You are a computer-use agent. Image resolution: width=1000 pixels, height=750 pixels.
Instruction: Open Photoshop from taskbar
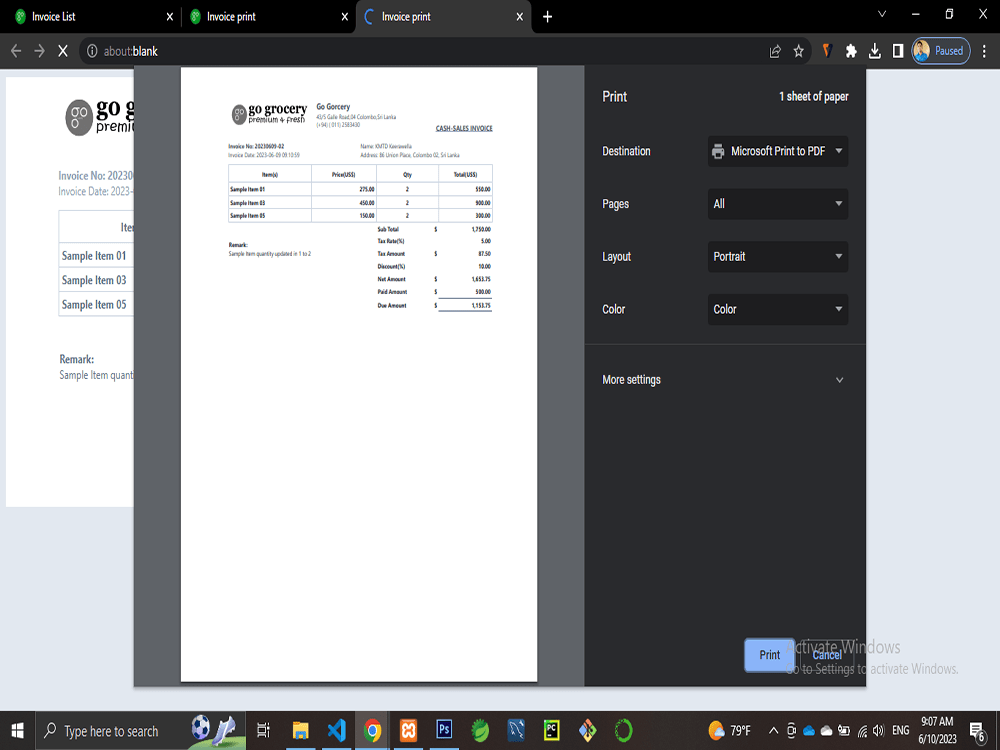coord(444,731)
